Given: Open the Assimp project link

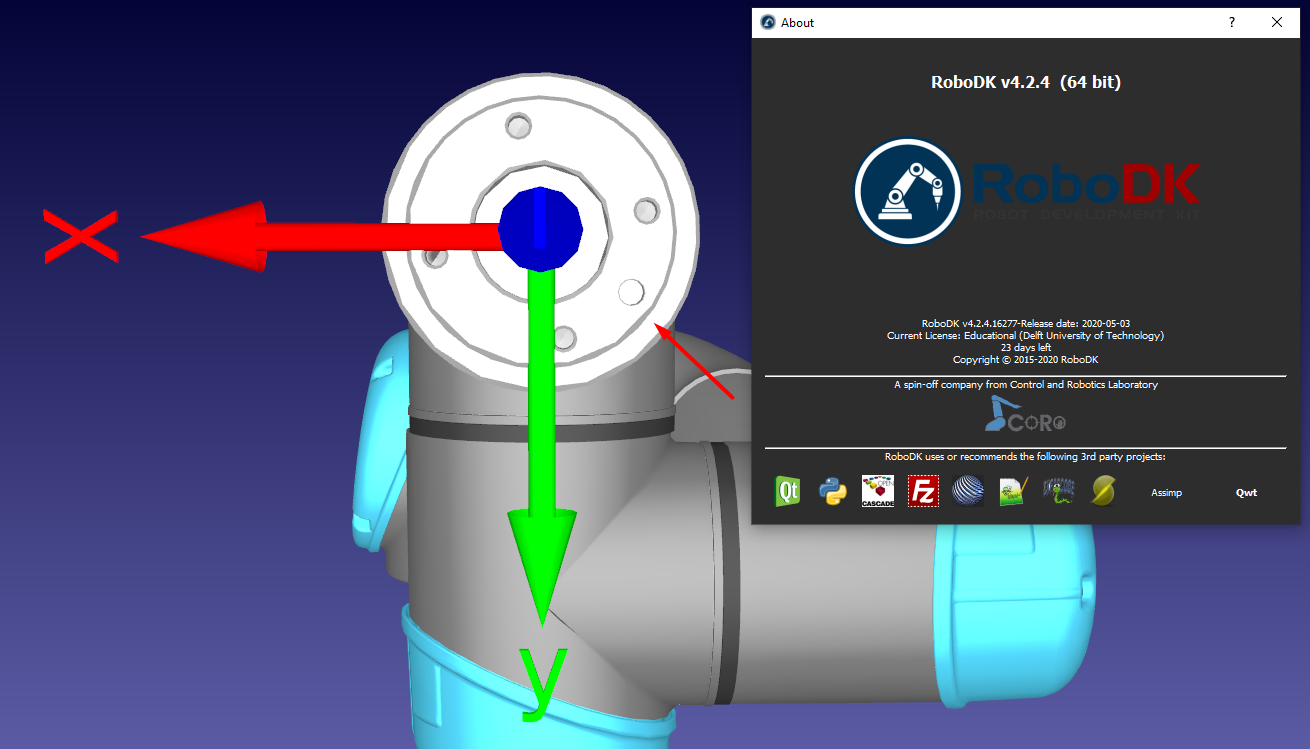Looking at the screenshot, I should coord(1166,492).
